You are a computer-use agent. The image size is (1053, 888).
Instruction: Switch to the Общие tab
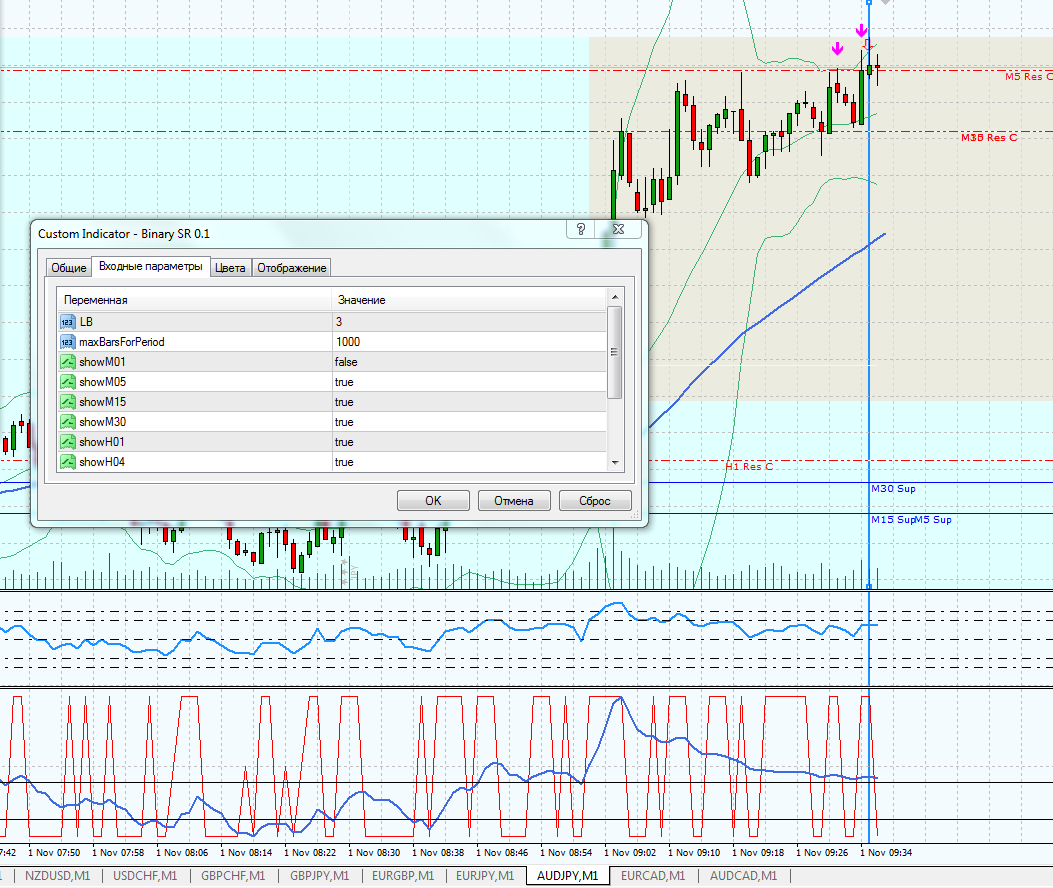coord(68,268)
